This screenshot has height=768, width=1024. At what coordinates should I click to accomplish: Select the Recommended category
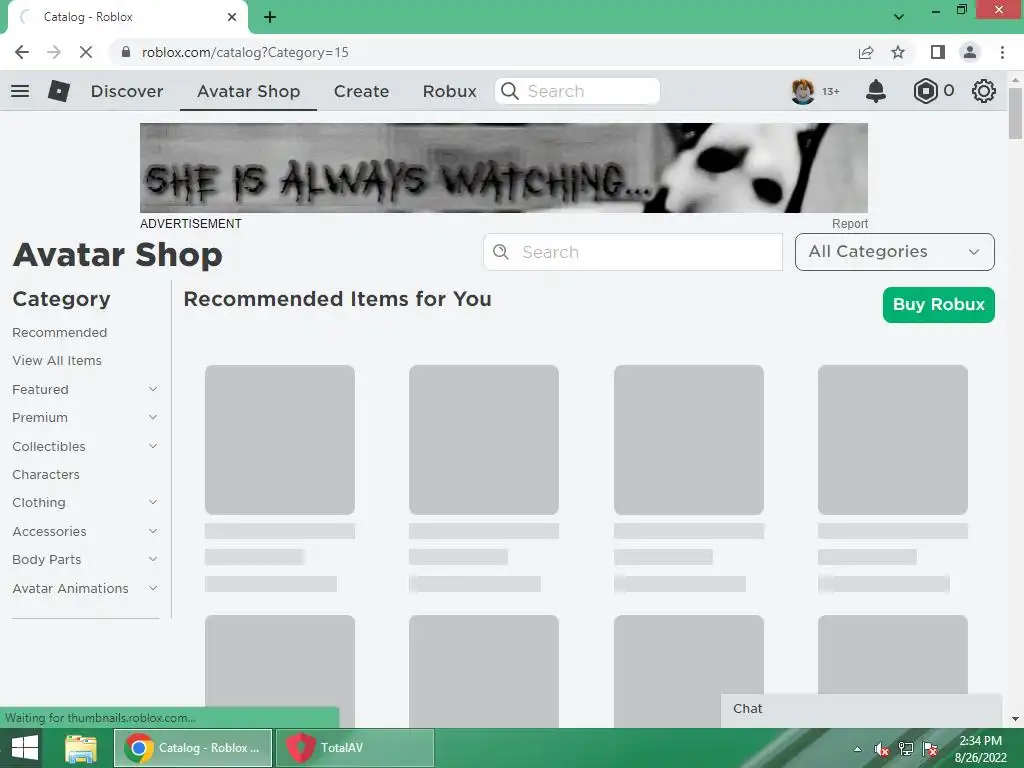point(59,332)
